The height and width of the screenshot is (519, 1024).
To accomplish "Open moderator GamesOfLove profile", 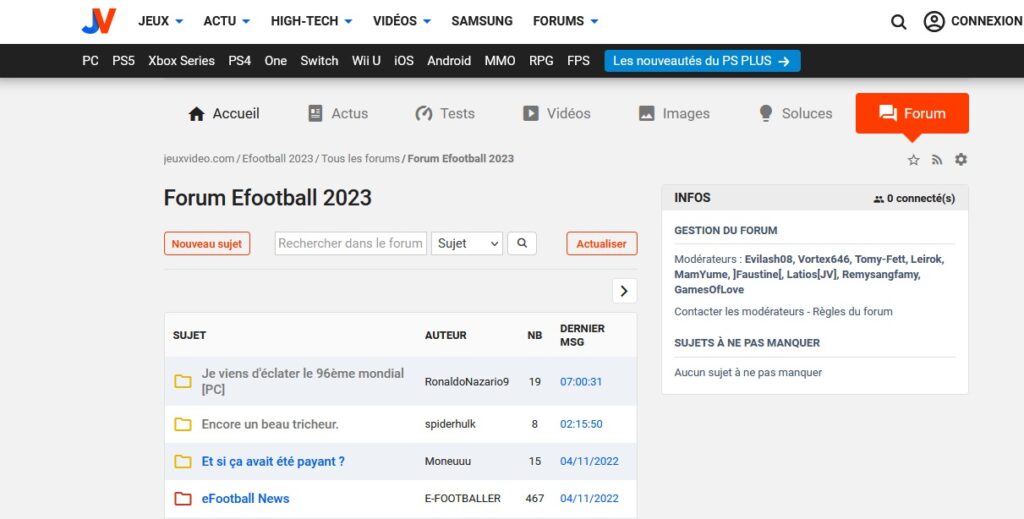I will click(x=709, y=290).
